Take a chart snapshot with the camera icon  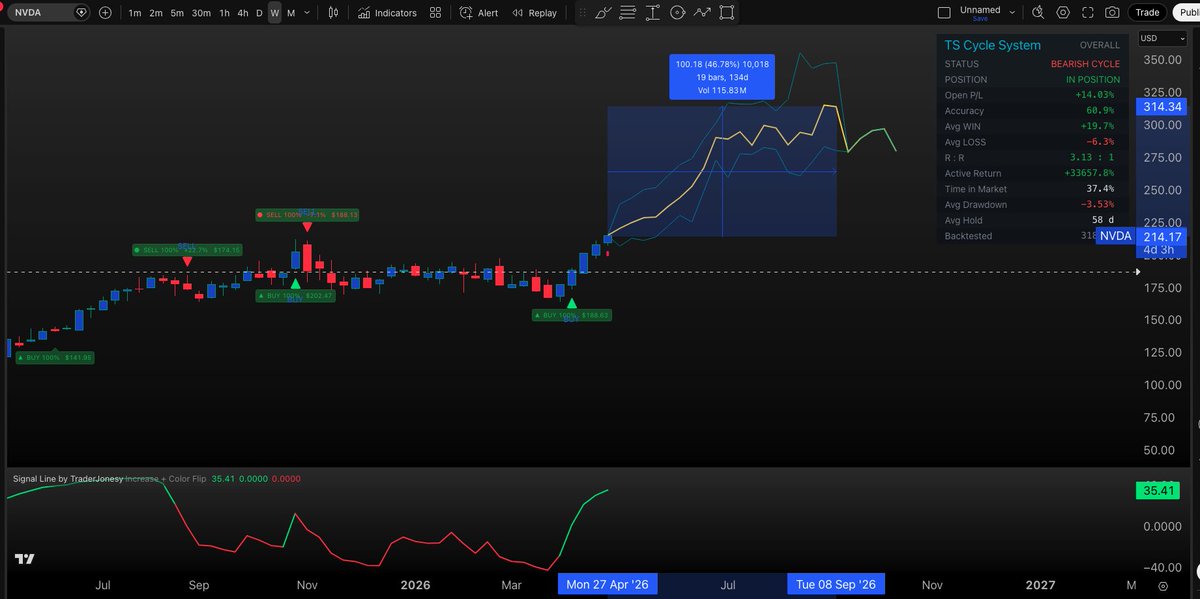tap(1112, 13)
